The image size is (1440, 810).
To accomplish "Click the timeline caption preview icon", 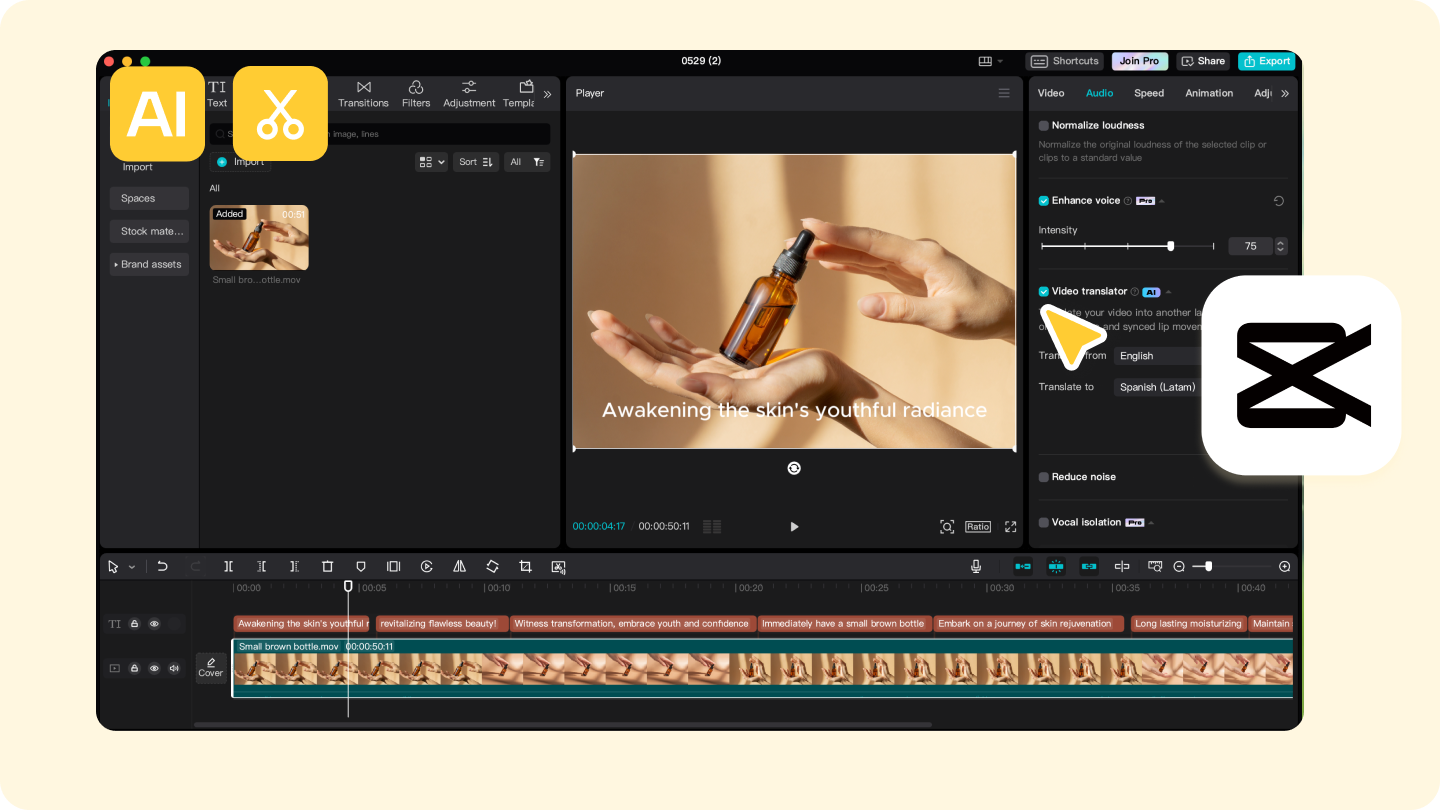I will (x=1155, y=566).
